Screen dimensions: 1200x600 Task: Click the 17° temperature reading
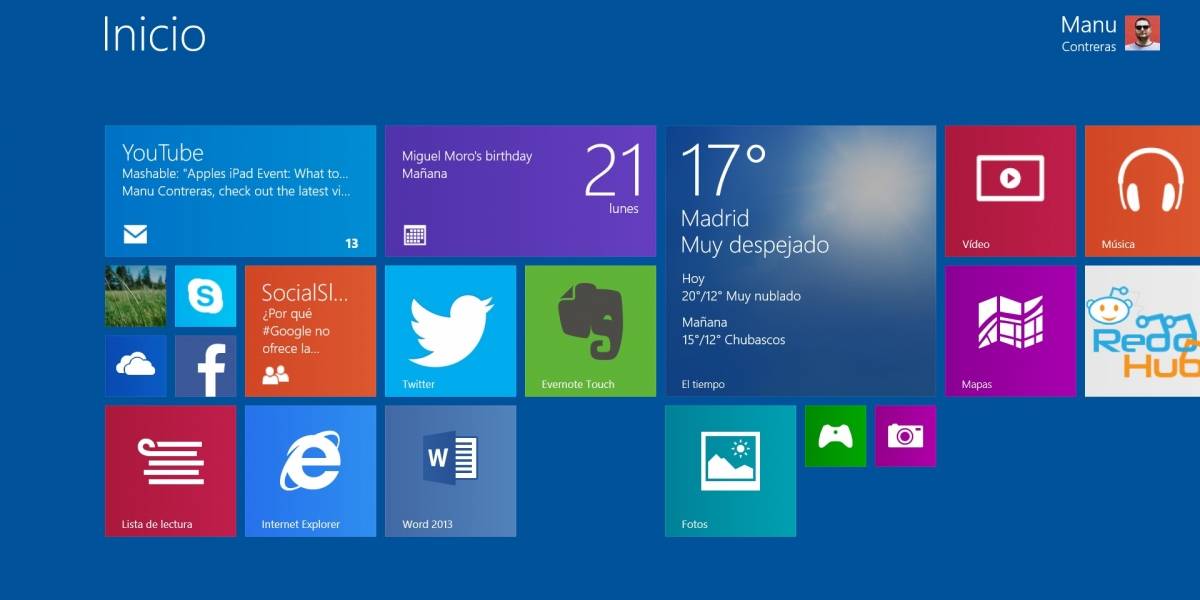724,169
